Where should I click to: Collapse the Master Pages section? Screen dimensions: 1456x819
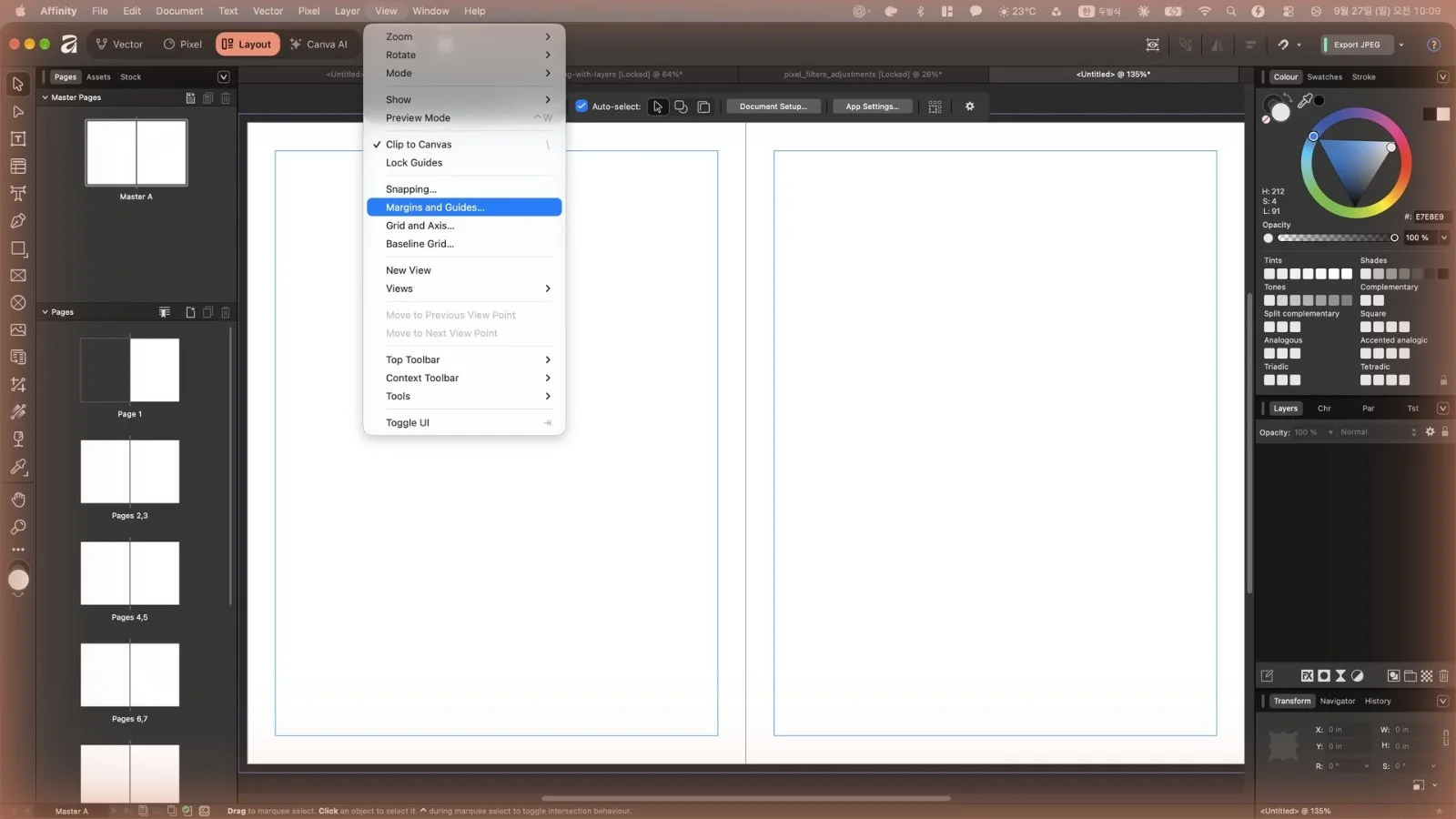(45, 97)
